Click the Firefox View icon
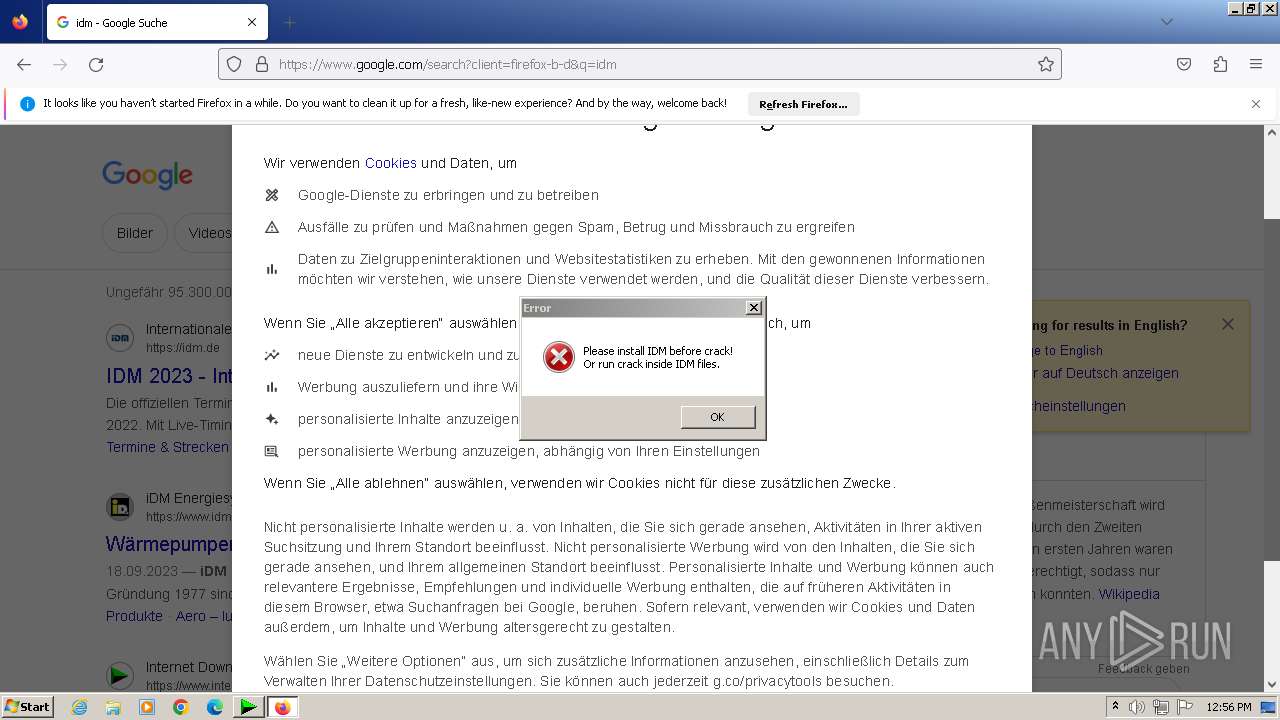 20,22
